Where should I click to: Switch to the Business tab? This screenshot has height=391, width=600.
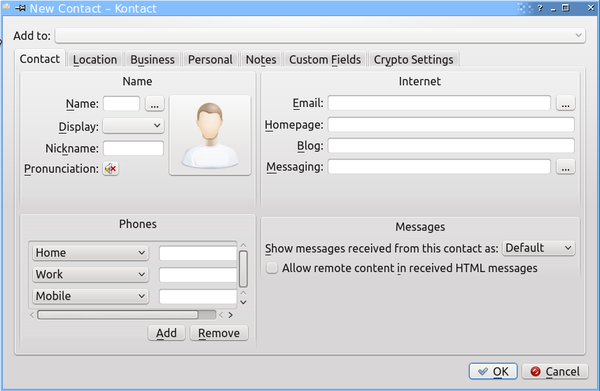(x=152, y=60)
